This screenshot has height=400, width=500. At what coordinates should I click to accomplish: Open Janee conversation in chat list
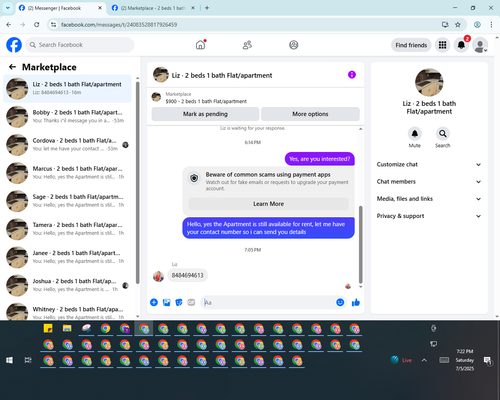[68, 257]
